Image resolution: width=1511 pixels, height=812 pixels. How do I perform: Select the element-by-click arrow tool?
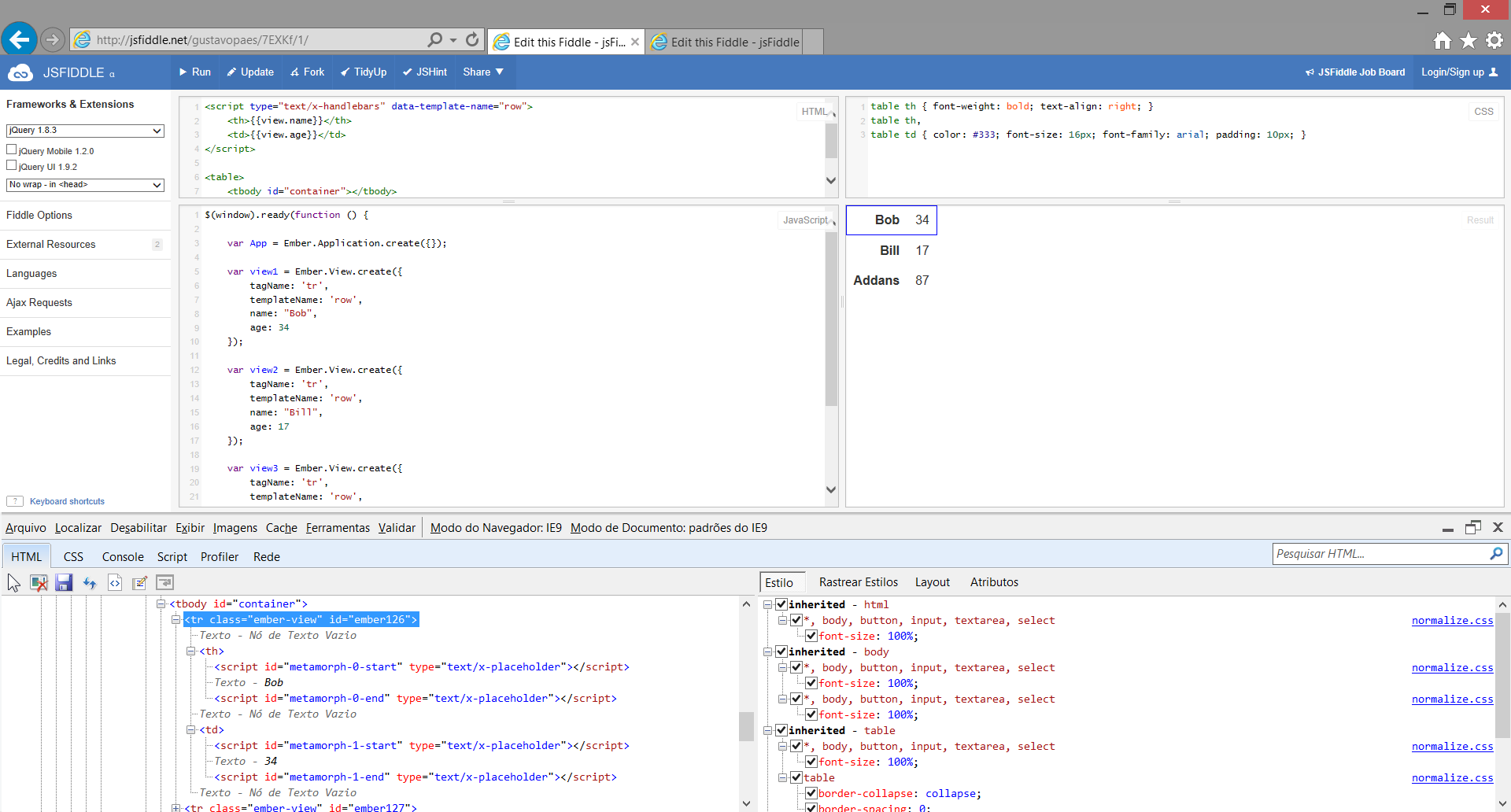[14, 582]
